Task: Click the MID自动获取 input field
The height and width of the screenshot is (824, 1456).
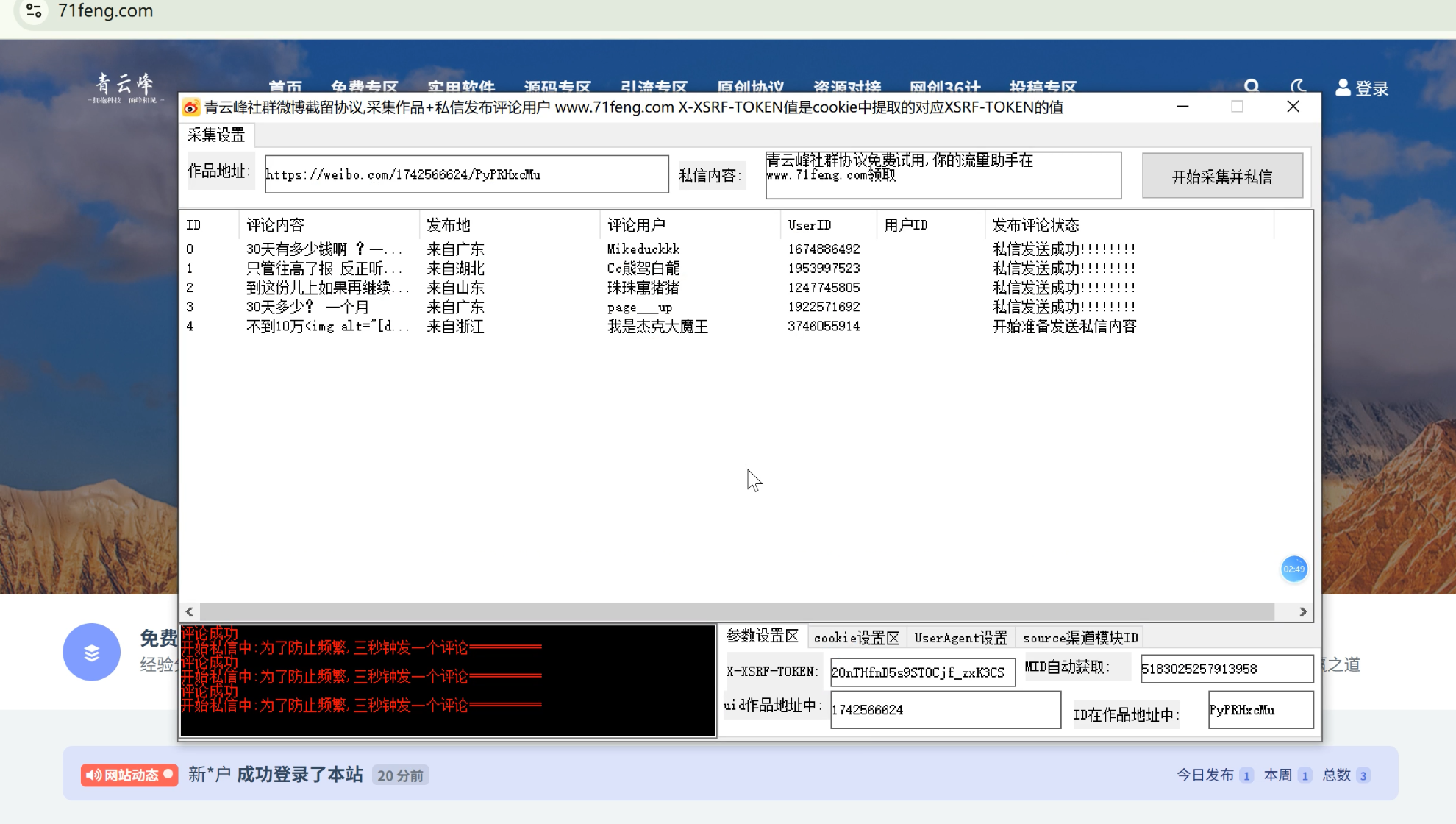Action: click(1227, 669)
